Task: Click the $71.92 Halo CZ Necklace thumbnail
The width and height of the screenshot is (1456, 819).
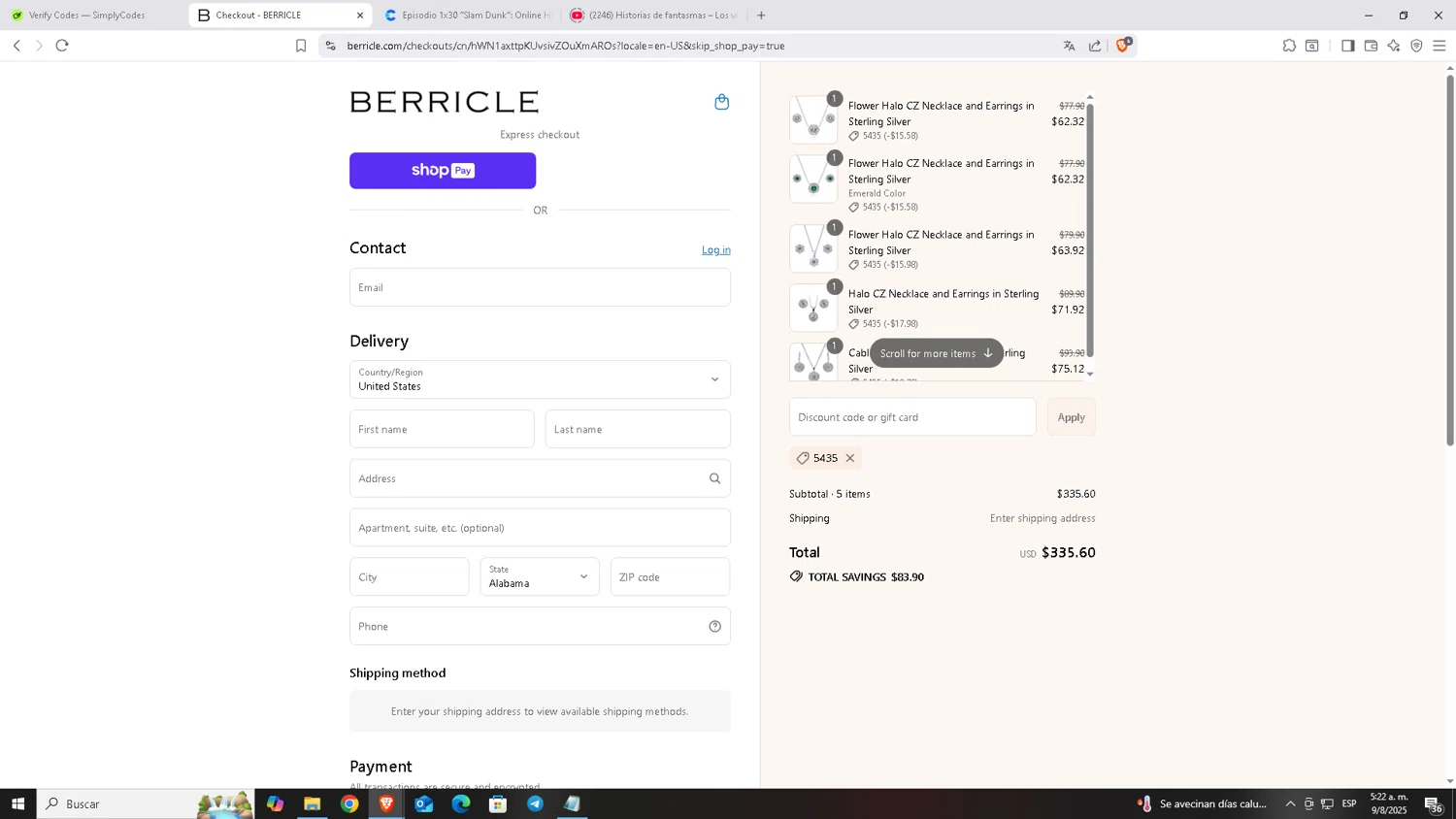Action: tap(813, 308)
